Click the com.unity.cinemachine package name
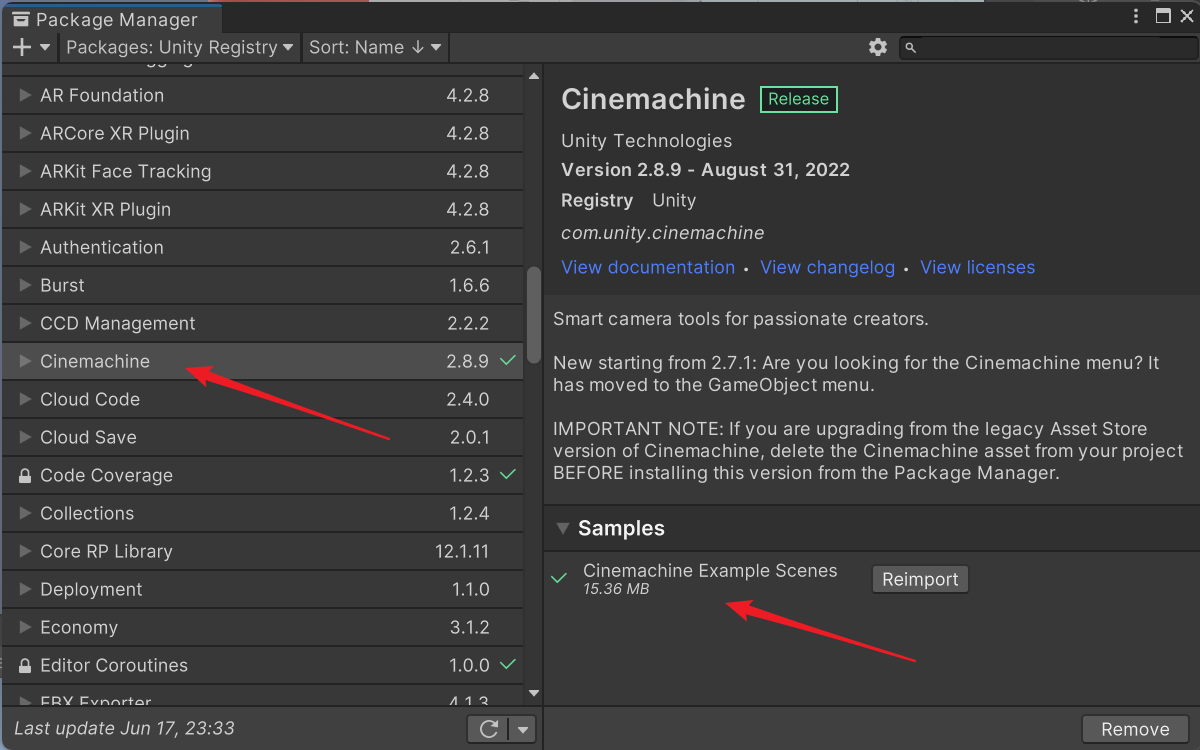Screen dimensions: 1200x750 click(x=662, y=233)
